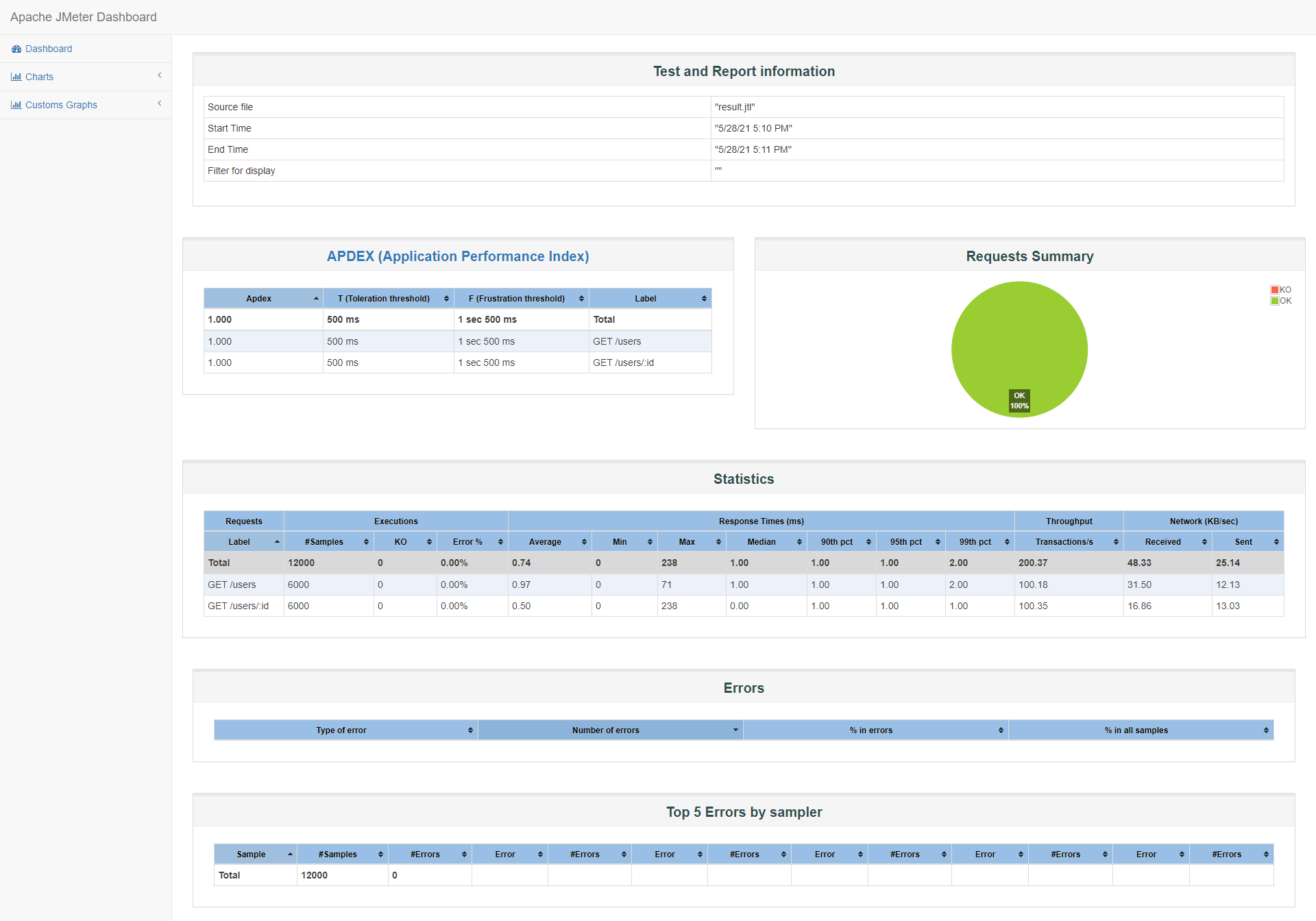Click sort icon on Error % column
Screen dimensions: 1316x921
(500, 542)
